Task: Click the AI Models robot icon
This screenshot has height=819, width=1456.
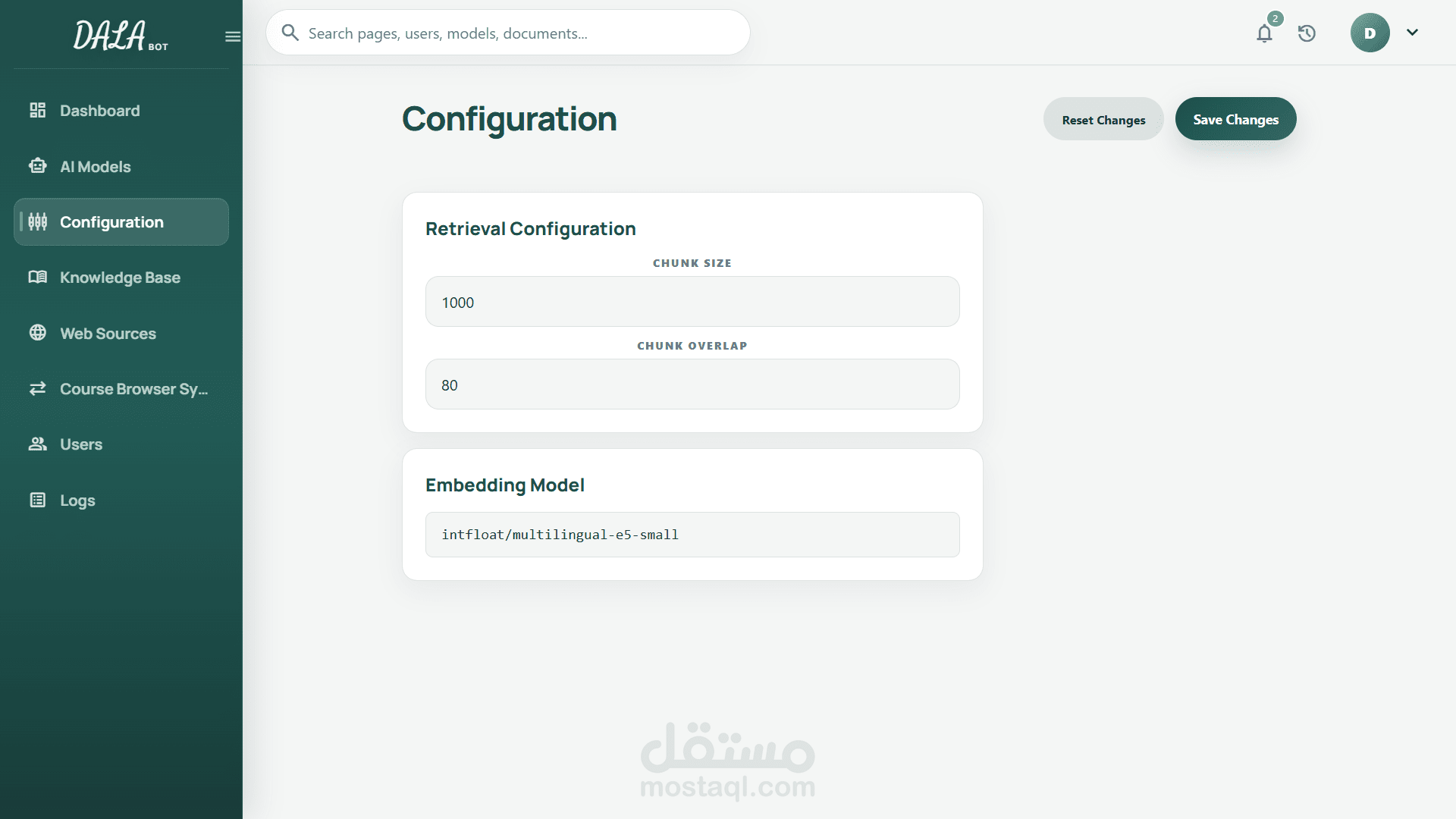Action: point(38,166)
